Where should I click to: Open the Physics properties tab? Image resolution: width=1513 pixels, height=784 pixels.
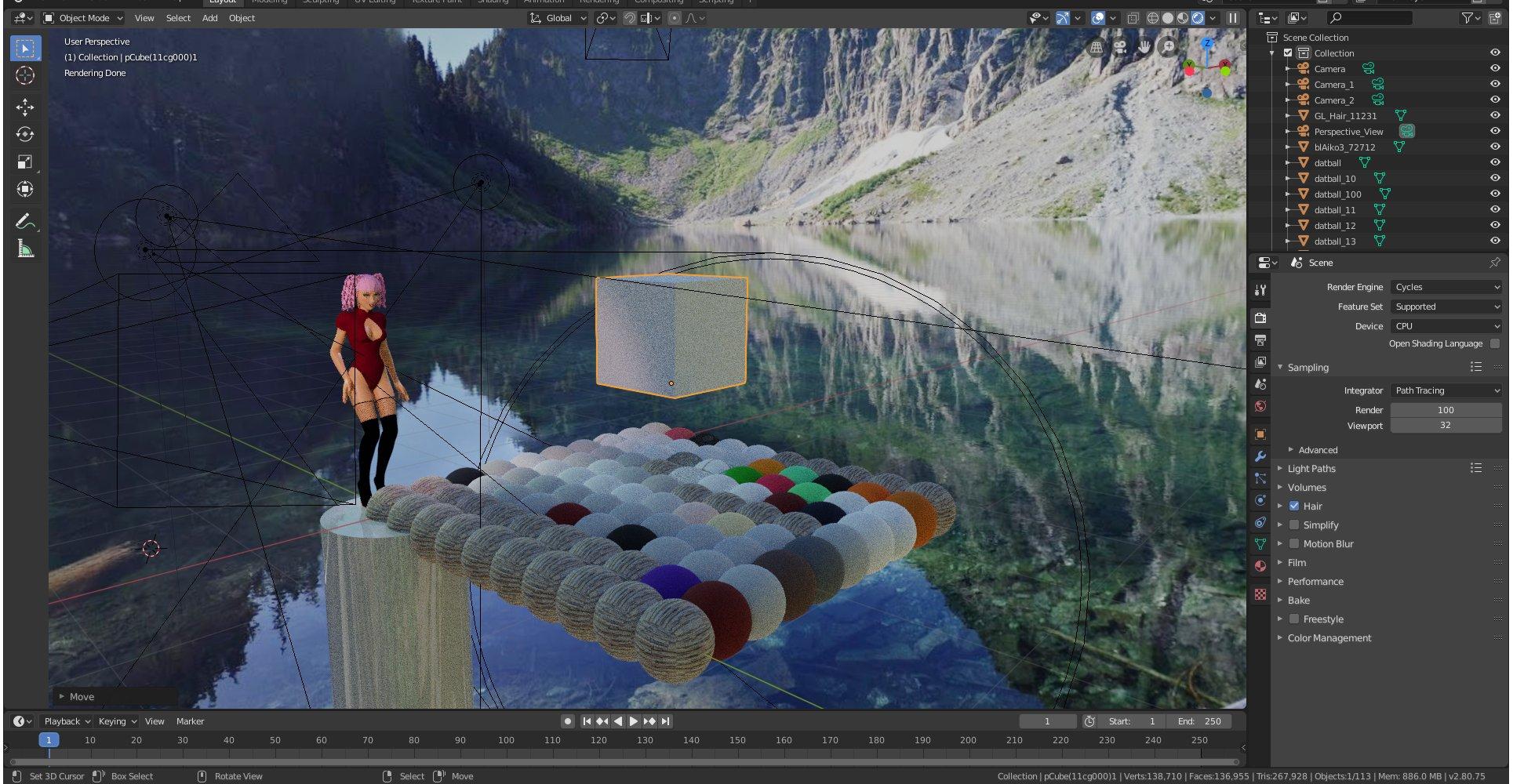[1260, 500]
